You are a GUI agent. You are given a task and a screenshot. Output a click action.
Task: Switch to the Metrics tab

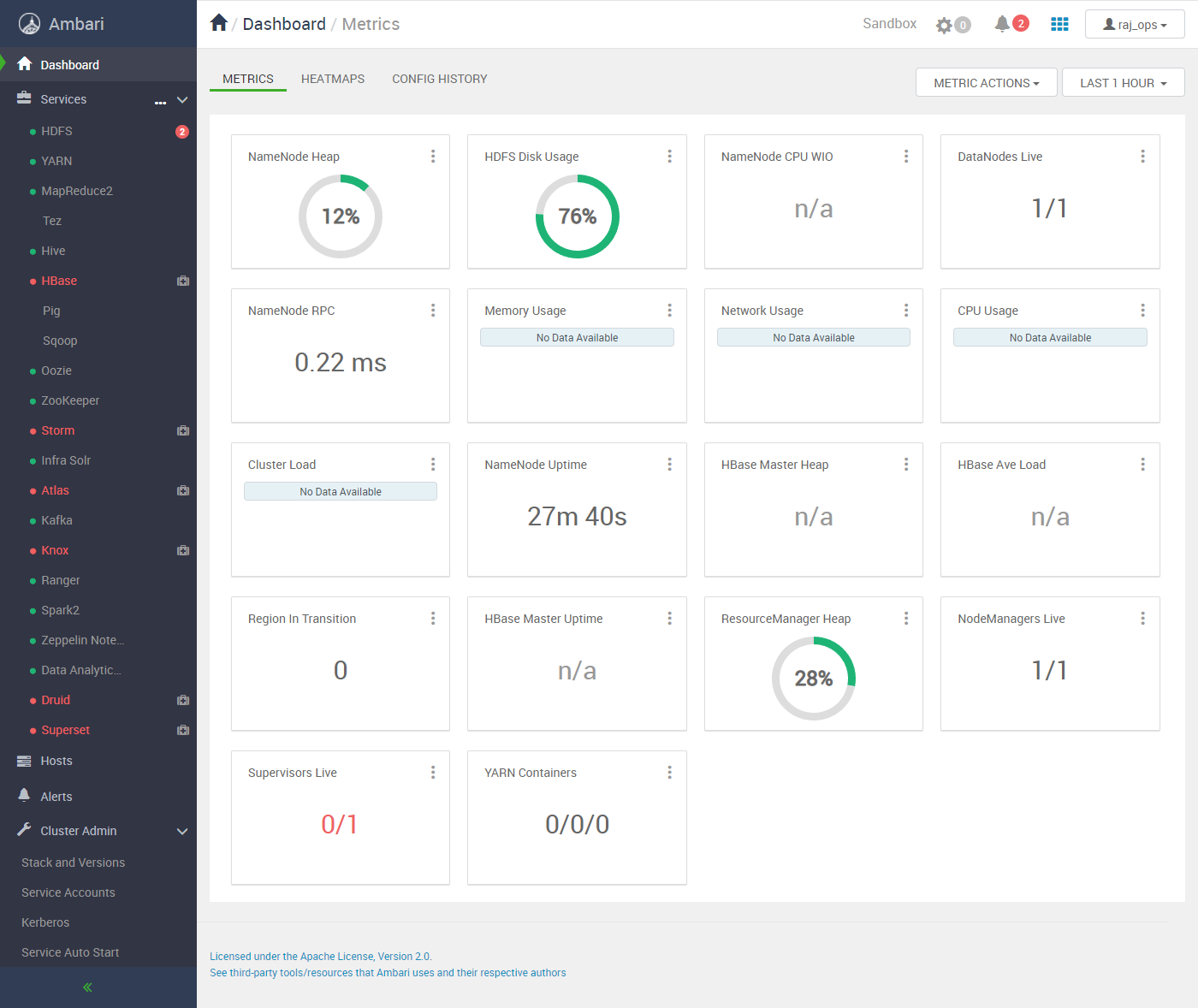click(248, 79)
